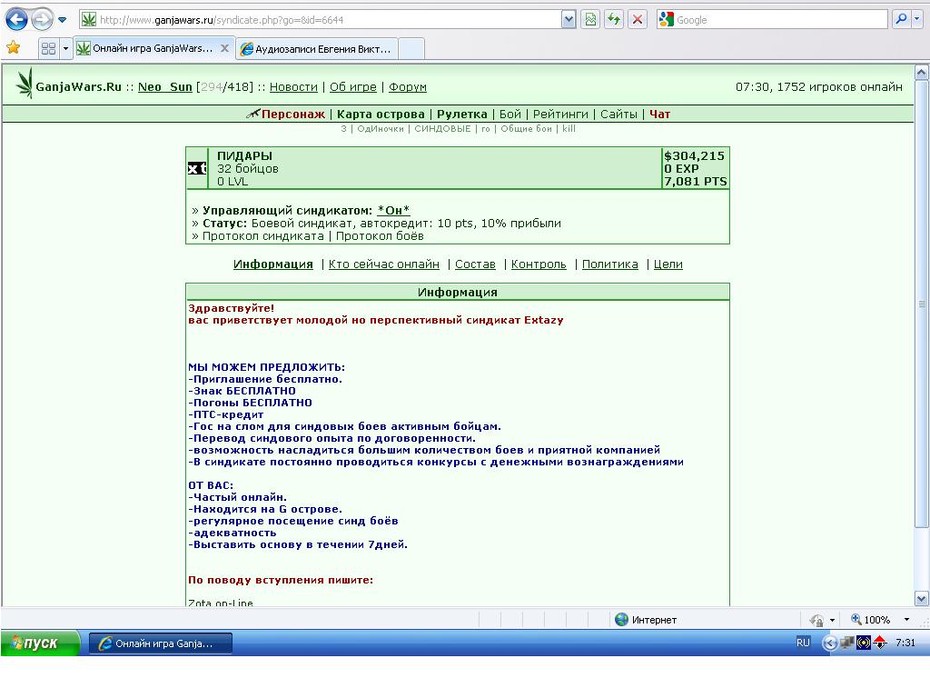Image resolution: width=930 pixels, height=698 pixels.
Task: Open the tab list dropdown arrow
Action: (65, 48)
